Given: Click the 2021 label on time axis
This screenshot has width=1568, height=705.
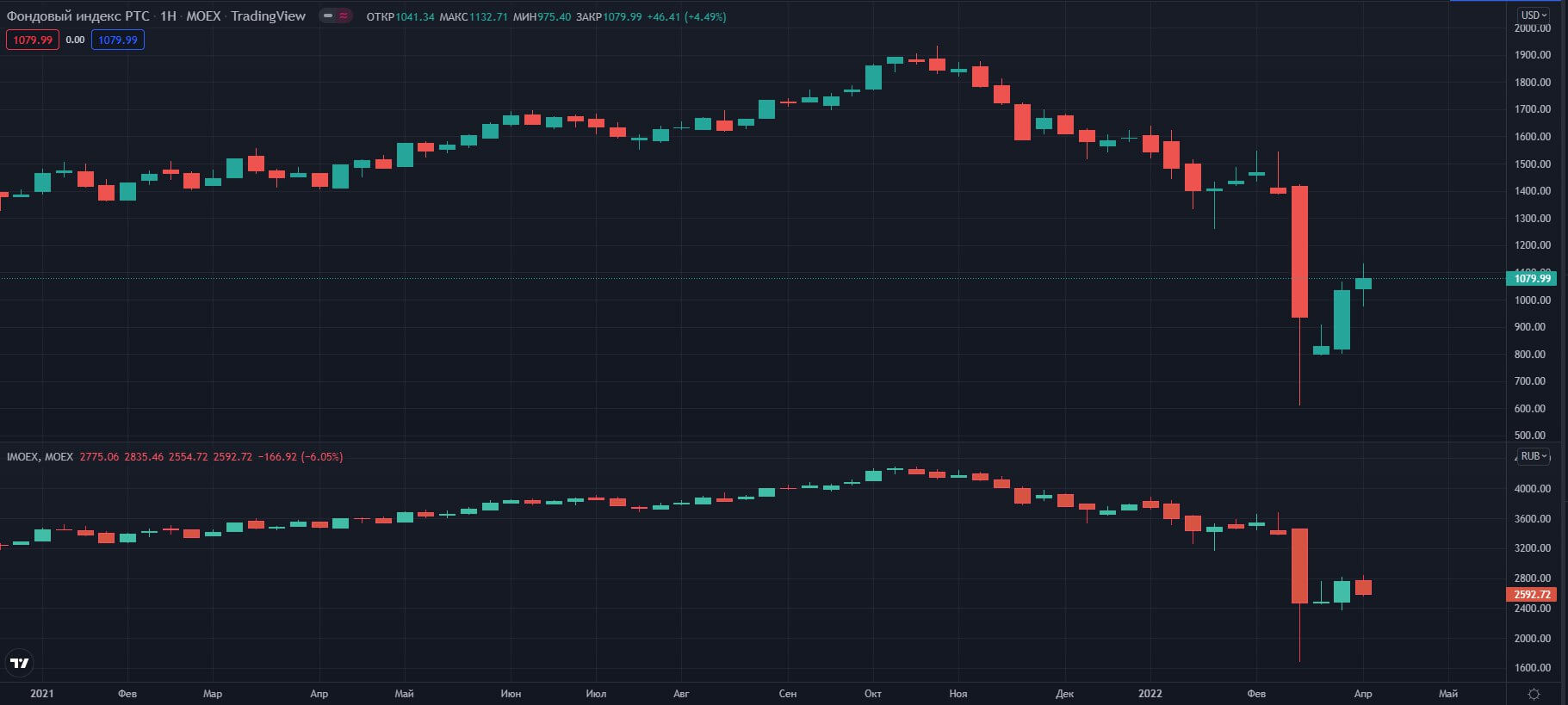Looking at the screenshot, I should [x=41, y=693].
